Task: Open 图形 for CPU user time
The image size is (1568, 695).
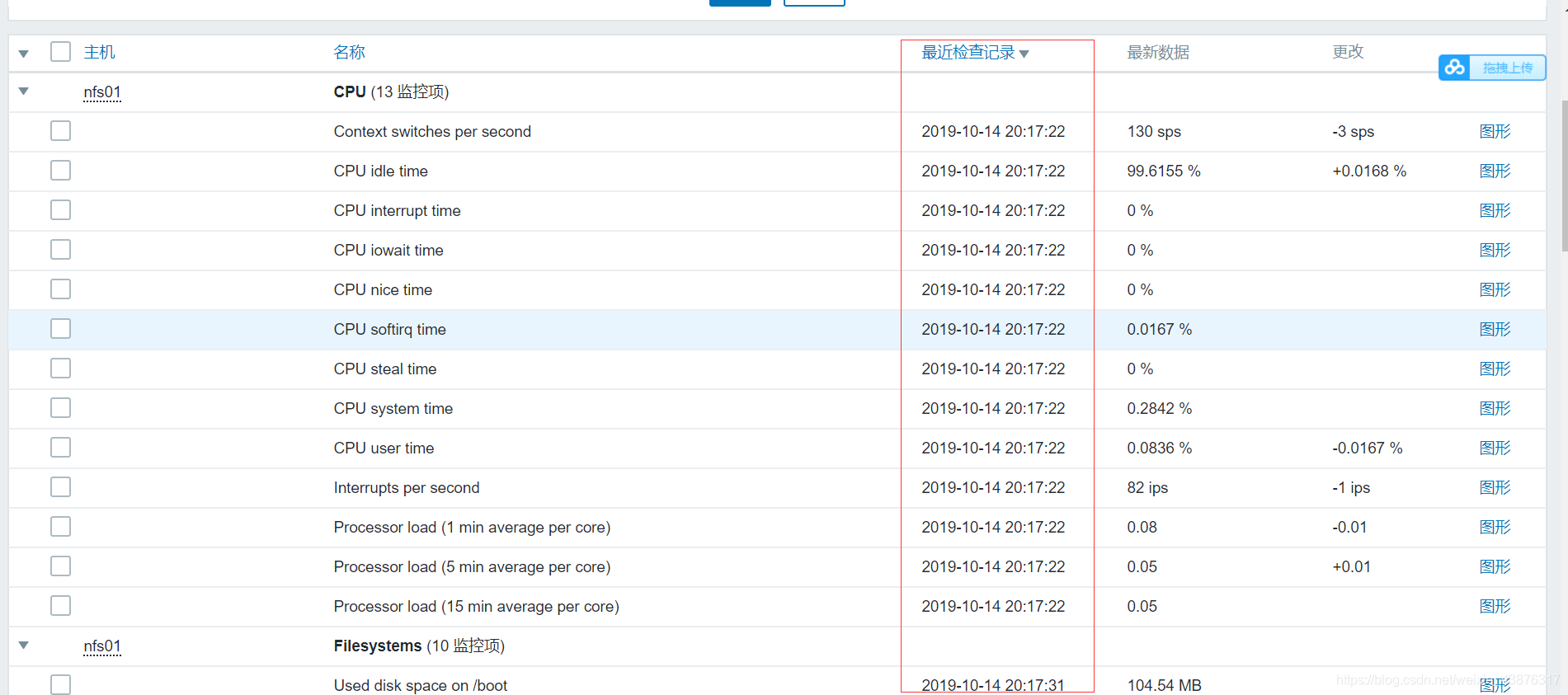Action: (x=1495, y=448)
